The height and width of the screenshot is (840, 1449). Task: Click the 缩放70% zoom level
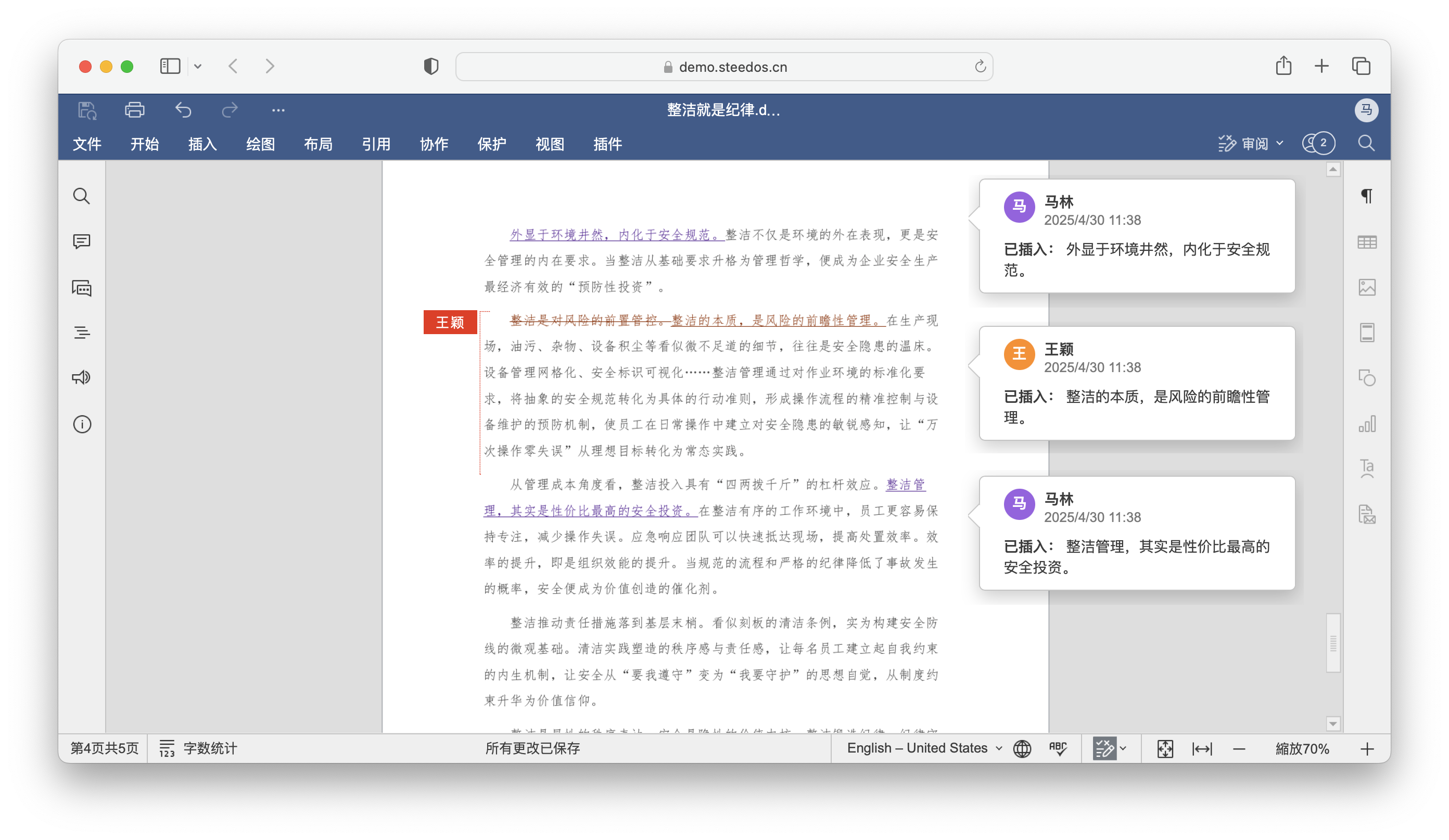point(1302,748)
